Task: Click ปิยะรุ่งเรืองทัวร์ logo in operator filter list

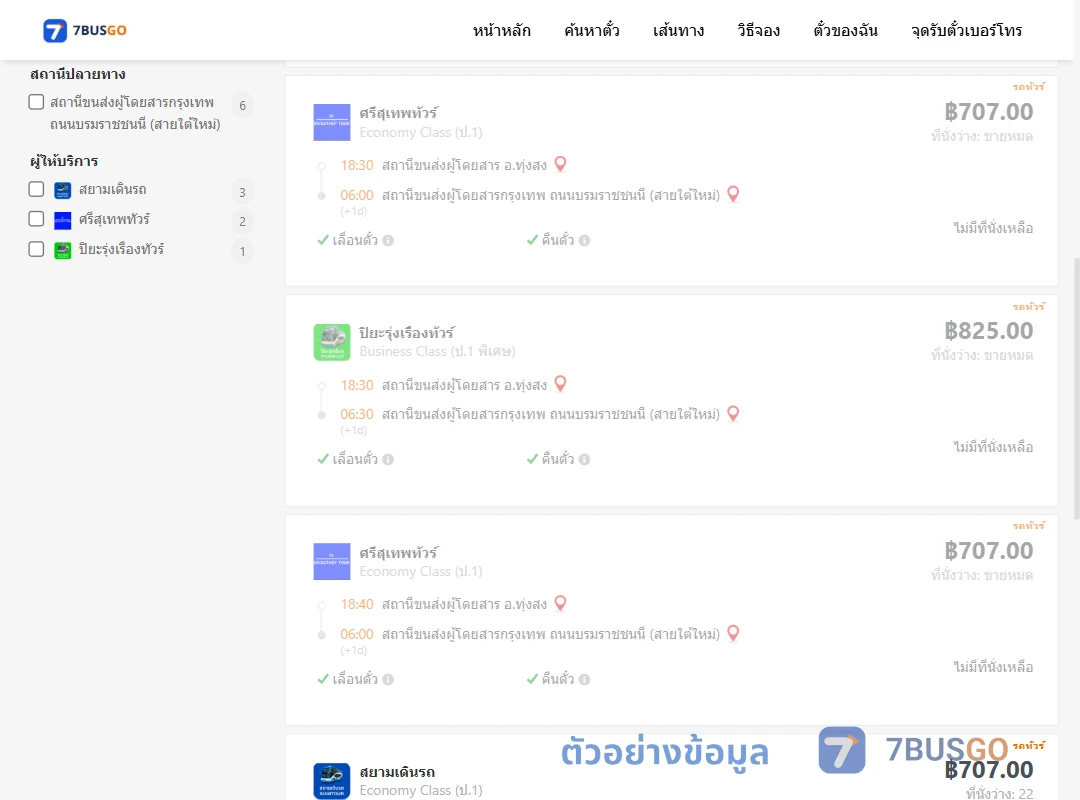Action: click(x=63, y=250)
